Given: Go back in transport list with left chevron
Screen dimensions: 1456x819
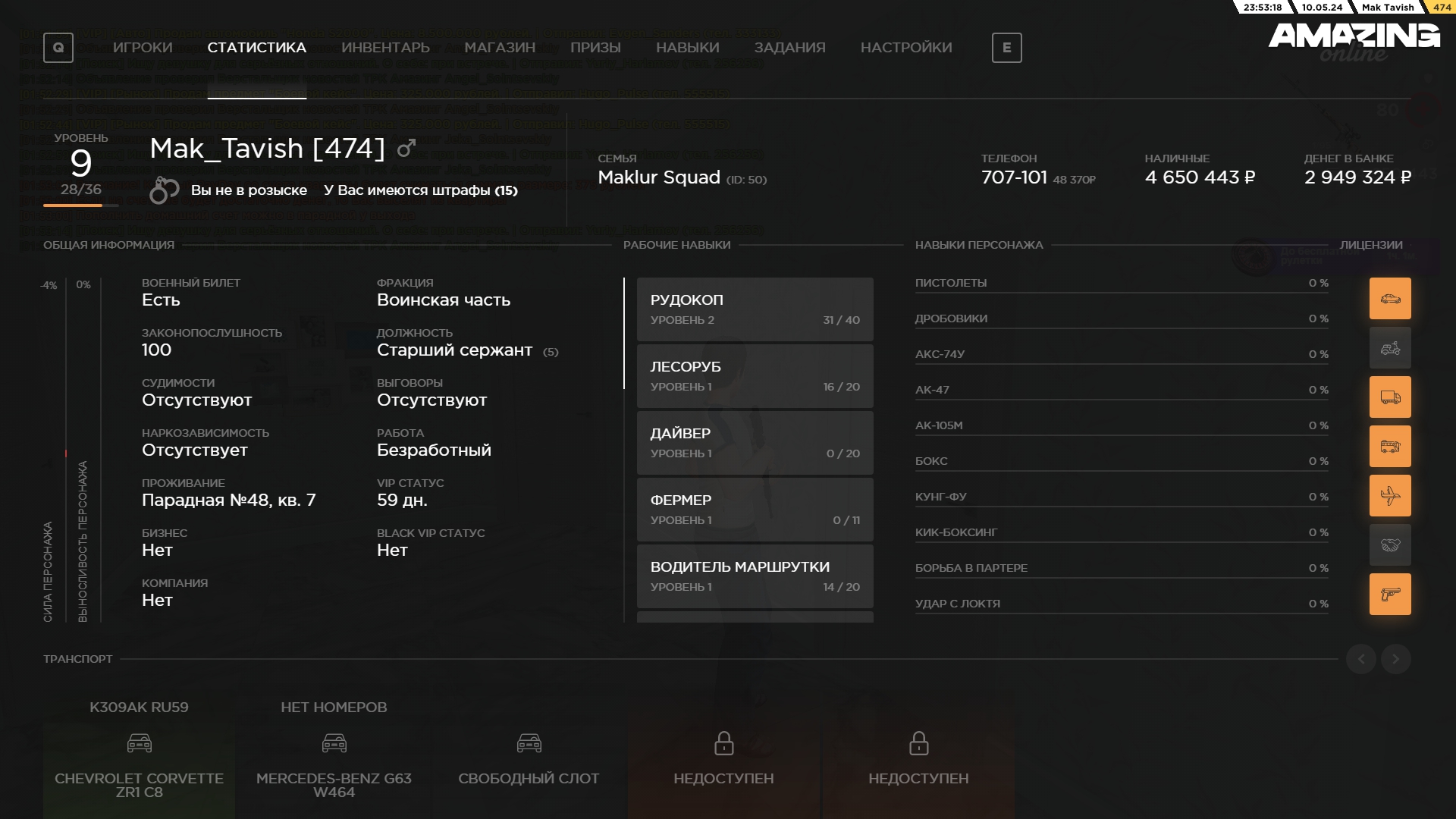Looking at the screenshot, I should click(1360, 659).
